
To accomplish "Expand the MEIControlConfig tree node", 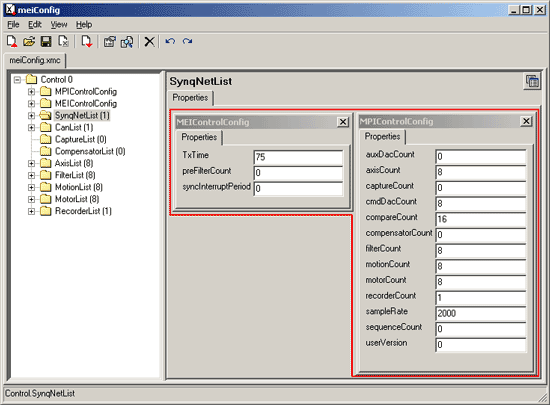I will tap(31, 103).
